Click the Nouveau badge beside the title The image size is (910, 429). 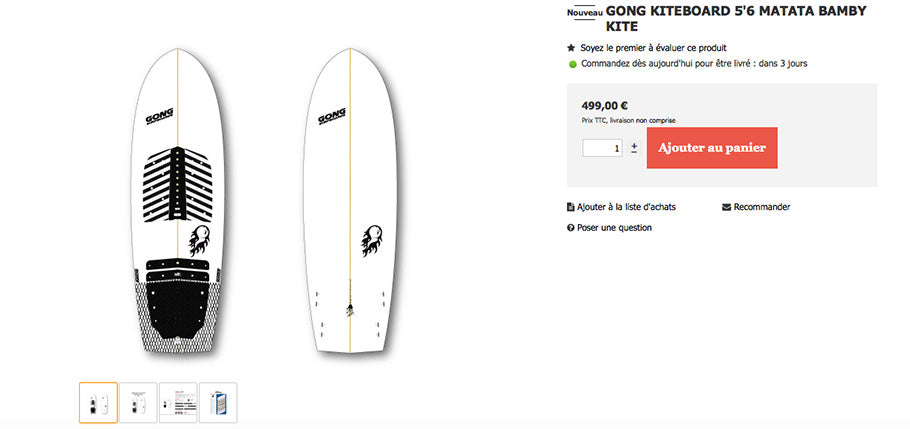[x=584, y=13]
